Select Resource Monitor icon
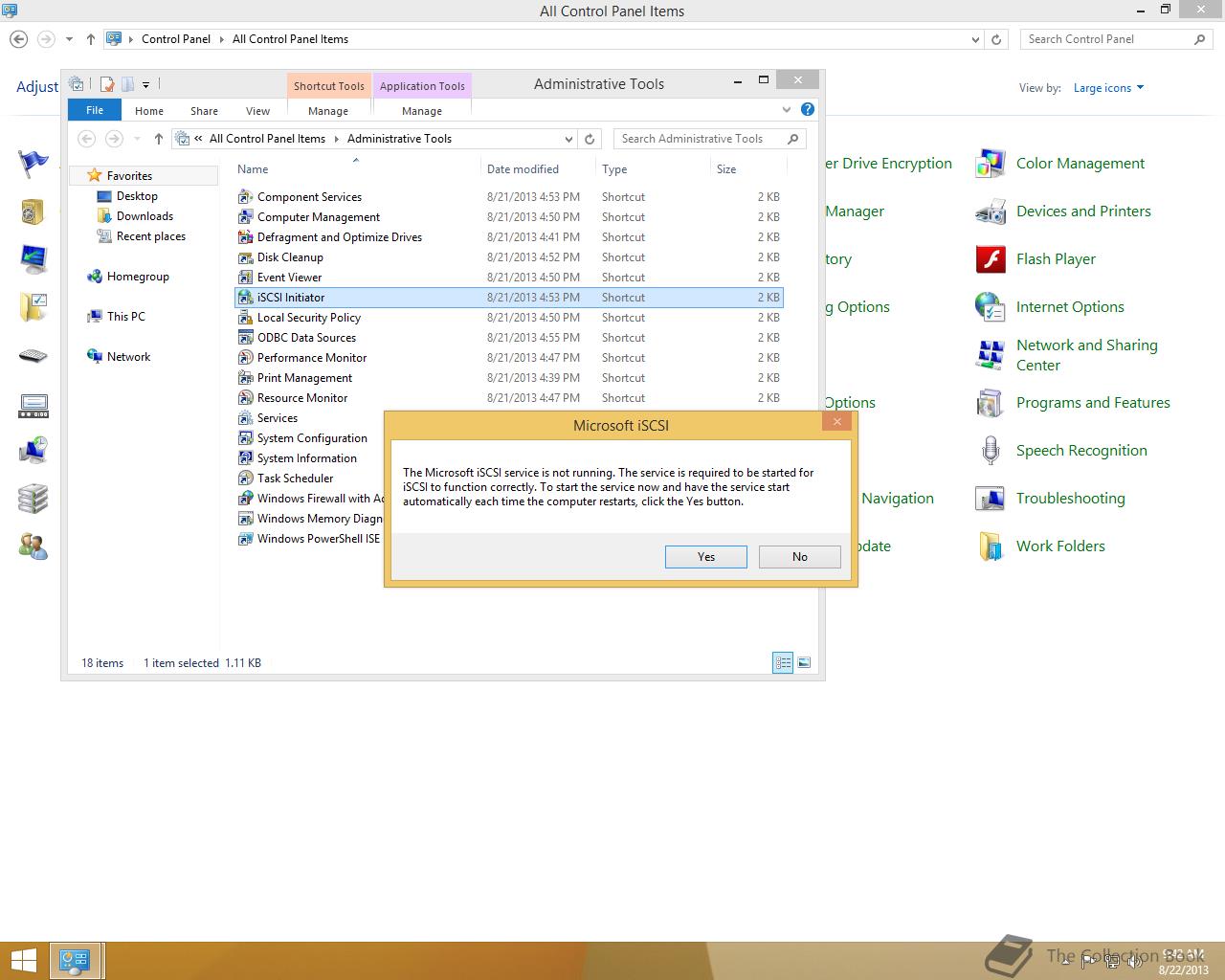This screenshot has height=980, width=1225. pyautogui.click(x=245, y=398)
